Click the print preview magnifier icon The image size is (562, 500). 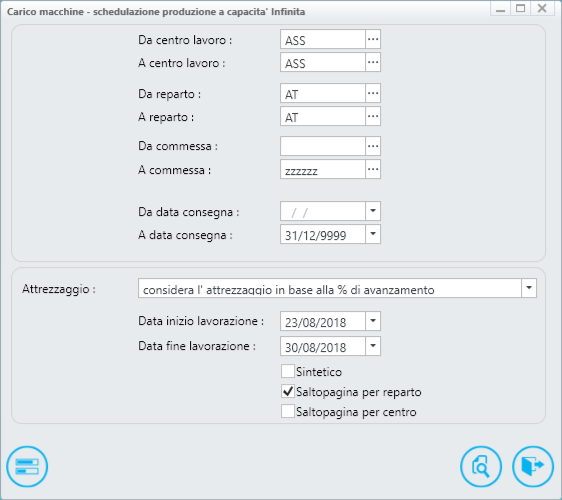tap(481, 467)
